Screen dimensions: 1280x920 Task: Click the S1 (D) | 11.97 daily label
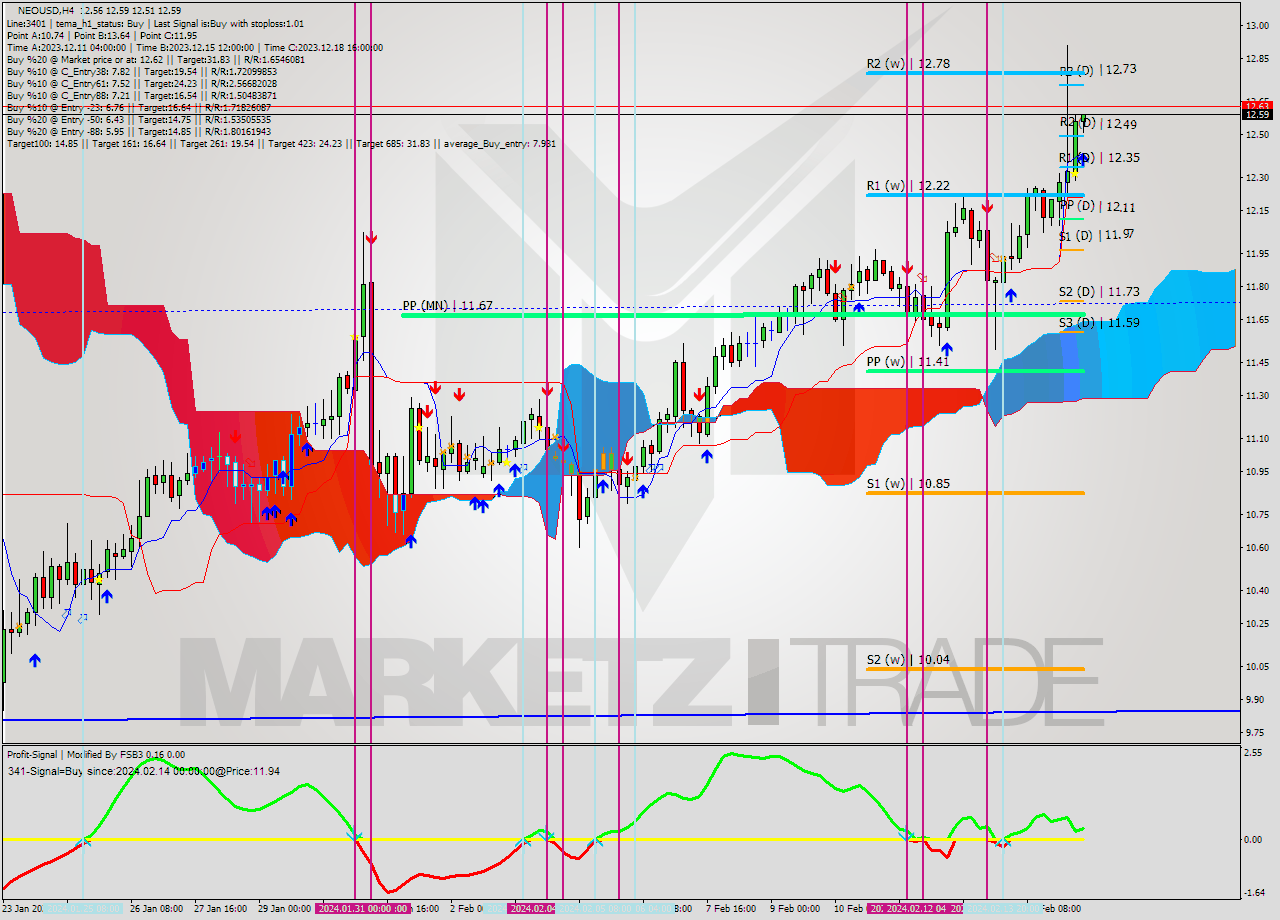(x=1098, y=235)
